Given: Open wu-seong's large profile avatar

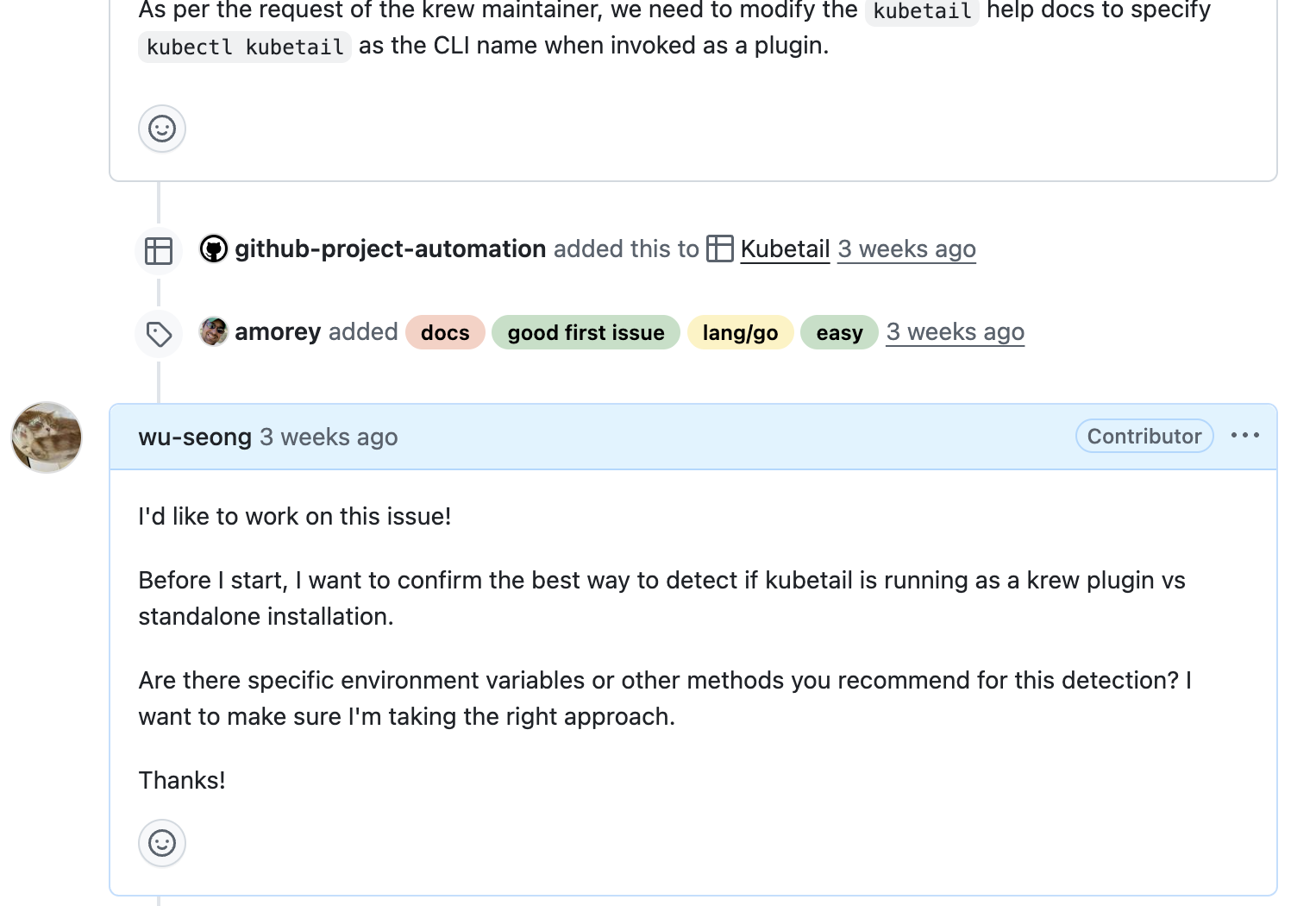Looking at the screenshot, I should [x=47, y=437].
